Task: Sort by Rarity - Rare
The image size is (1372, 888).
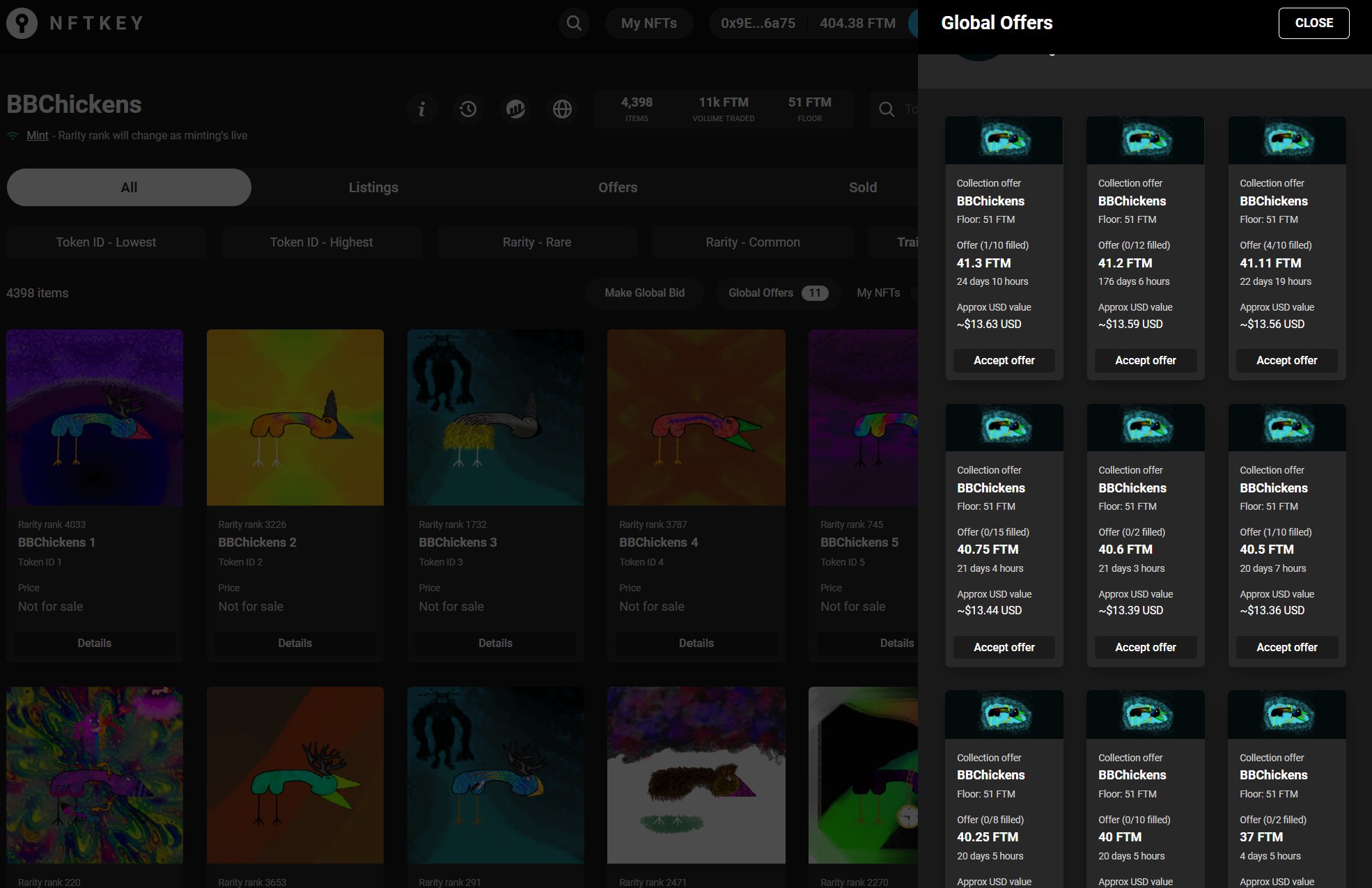Action: point(537,242)
